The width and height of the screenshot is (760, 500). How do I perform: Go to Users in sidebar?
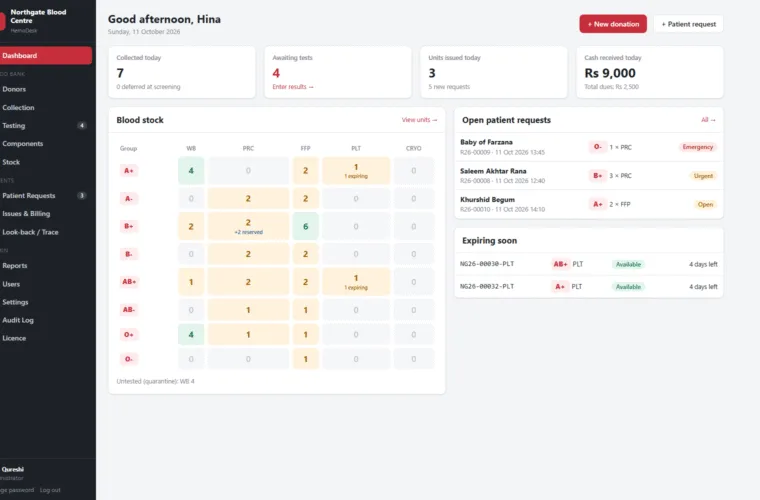[45, 284]
